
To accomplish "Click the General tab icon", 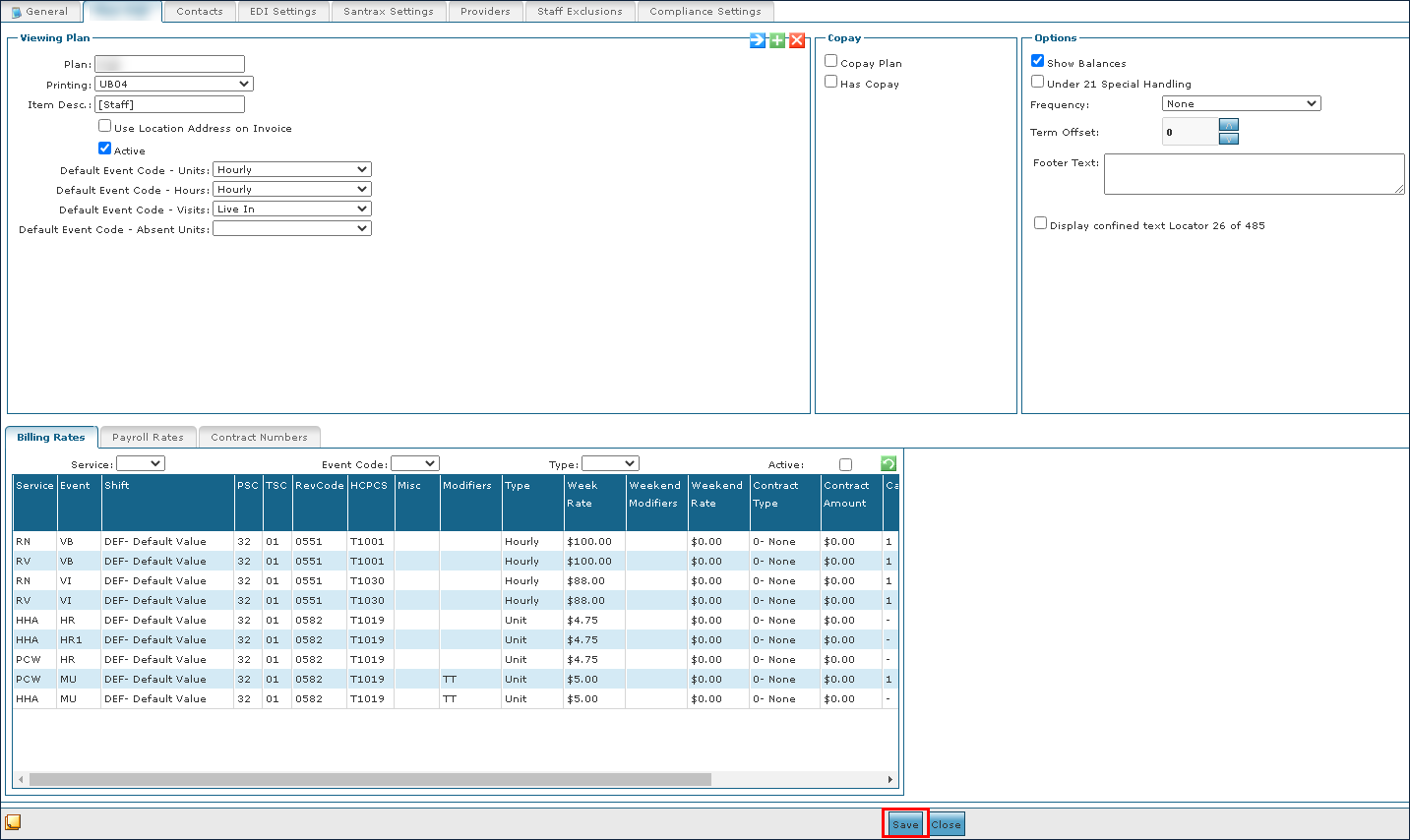I will [x=16, y=12].
